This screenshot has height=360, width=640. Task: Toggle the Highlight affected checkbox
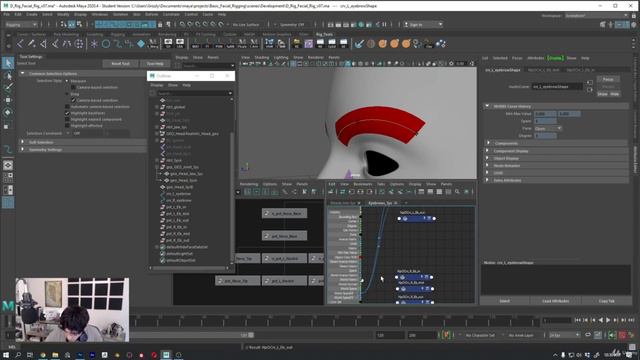pos(67,126)
